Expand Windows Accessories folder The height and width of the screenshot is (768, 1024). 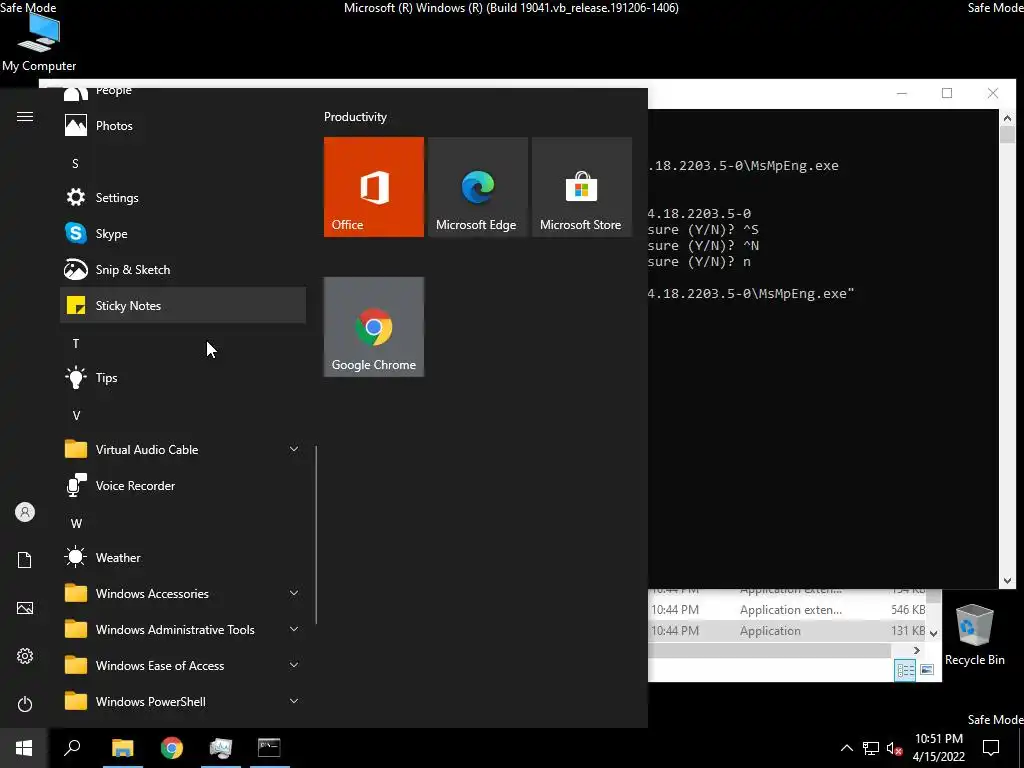click(x=183, y=593)
